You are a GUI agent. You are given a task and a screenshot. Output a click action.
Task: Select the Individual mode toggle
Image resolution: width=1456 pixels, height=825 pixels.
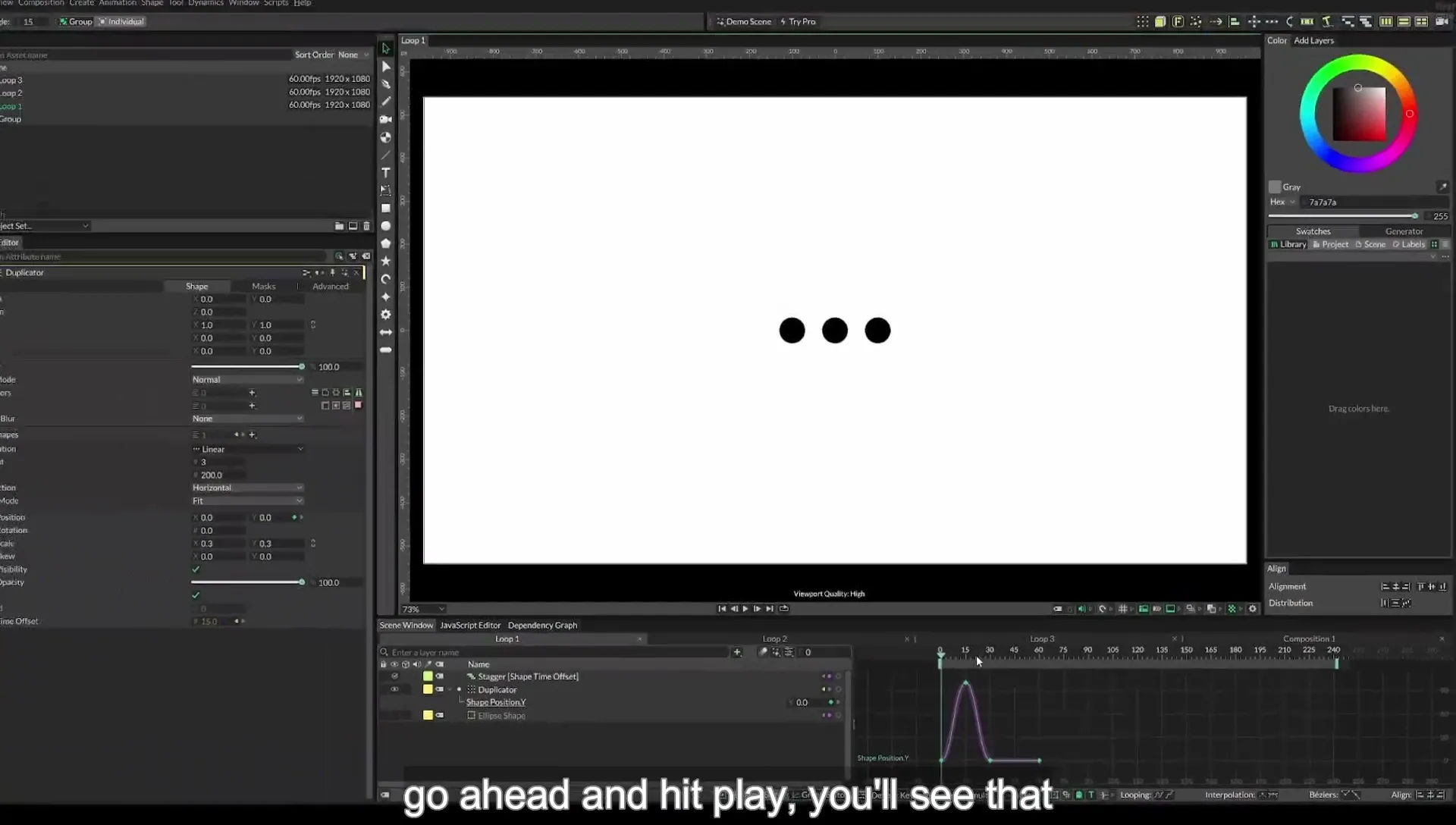[121, 21]
